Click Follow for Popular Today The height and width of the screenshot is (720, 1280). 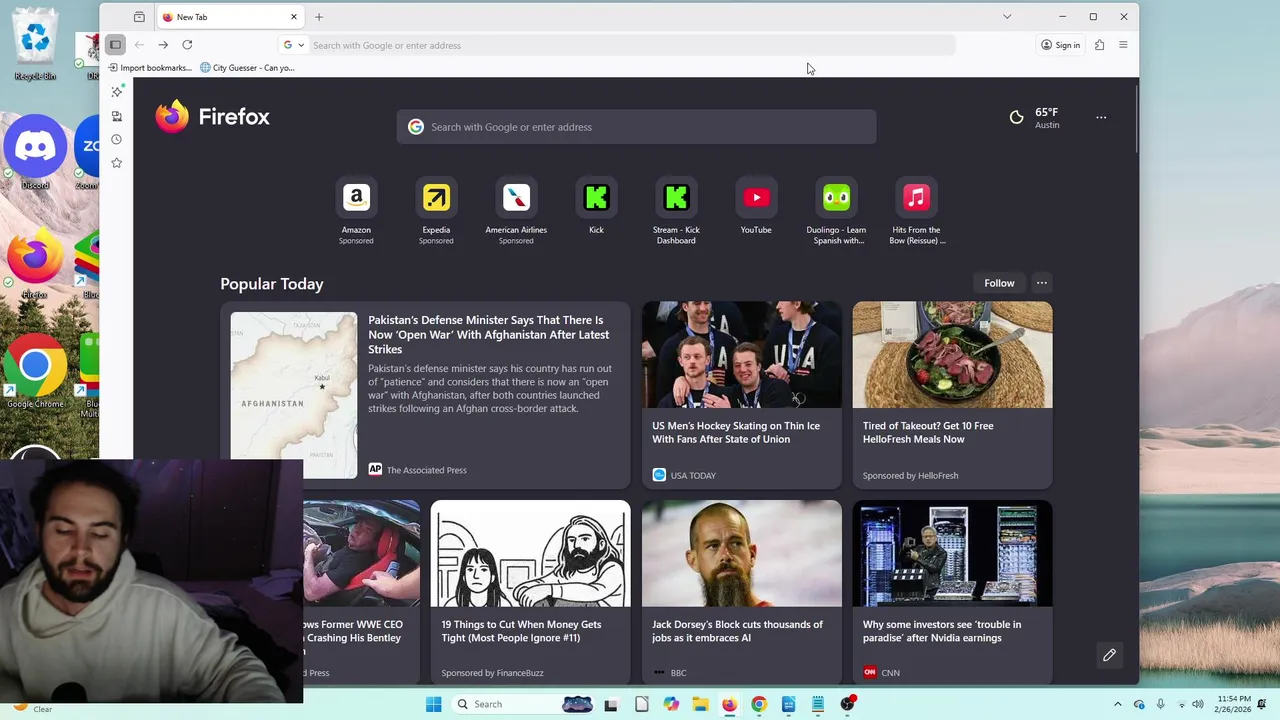point(999,283)
